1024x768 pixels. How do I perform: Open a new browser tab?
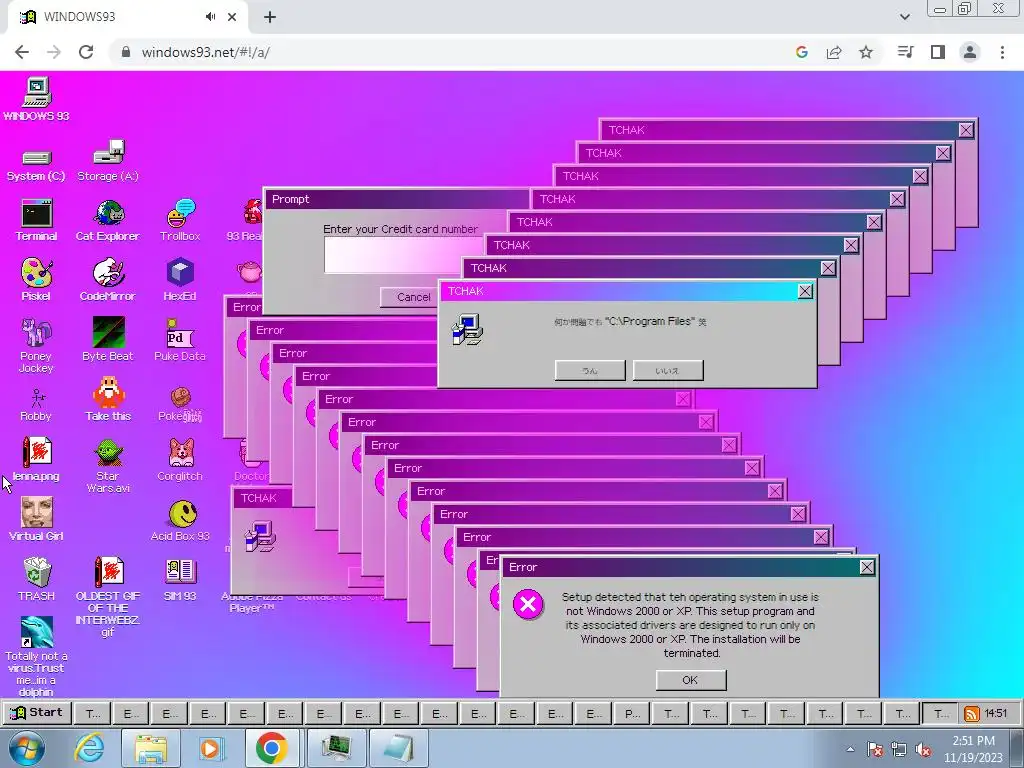point(270,17)
